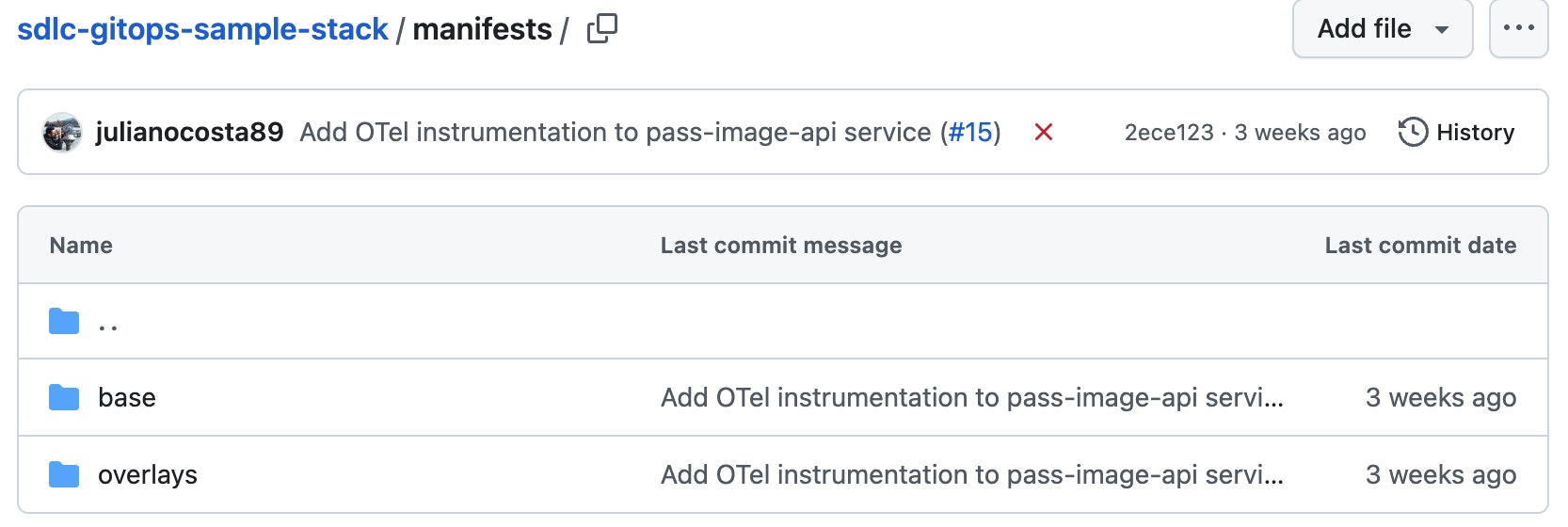Open the base folder
1568x527 pixels.
tap(127, 398)
